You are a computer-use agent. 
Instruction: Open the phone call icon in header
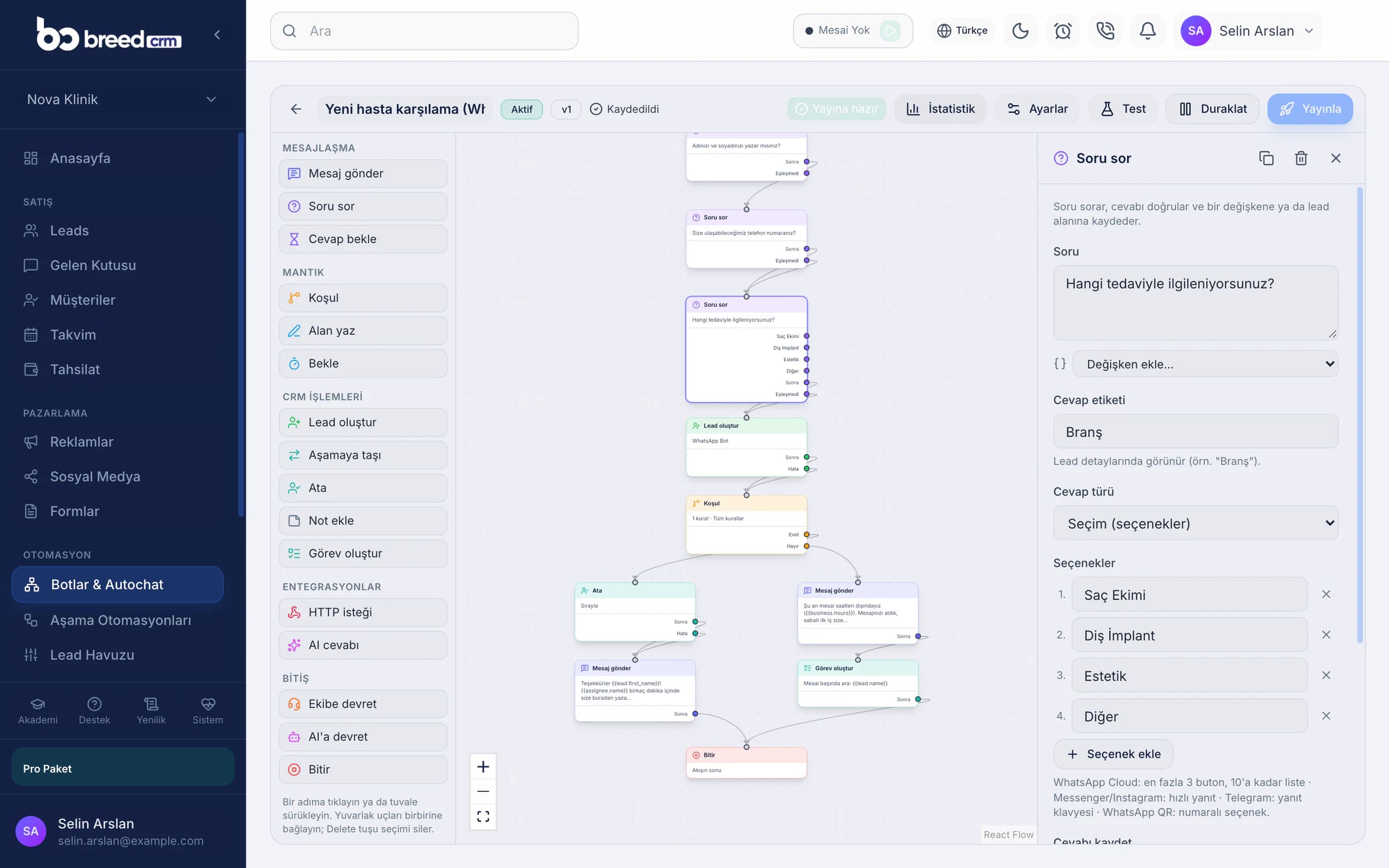(1105, 31)
